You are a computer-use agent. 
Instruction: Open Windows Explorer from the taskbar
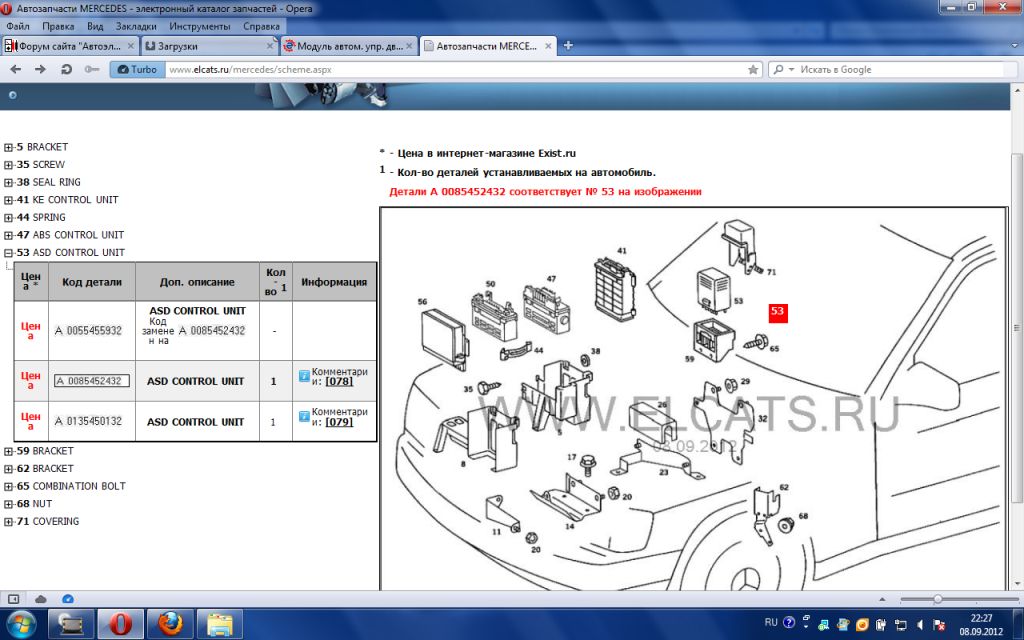coord(220,624)
